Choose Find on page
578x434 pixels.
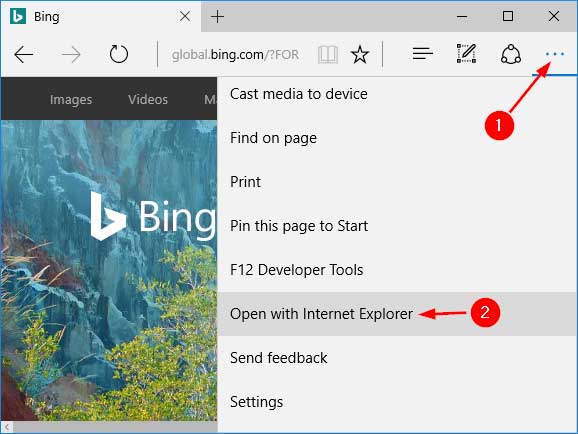[397, 138]
